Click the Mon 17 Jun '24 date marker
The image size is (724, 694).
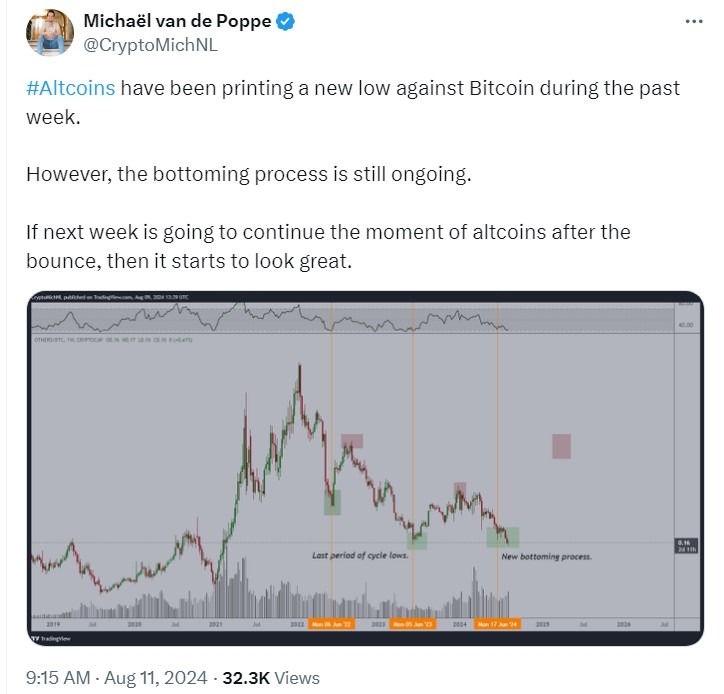497,624
